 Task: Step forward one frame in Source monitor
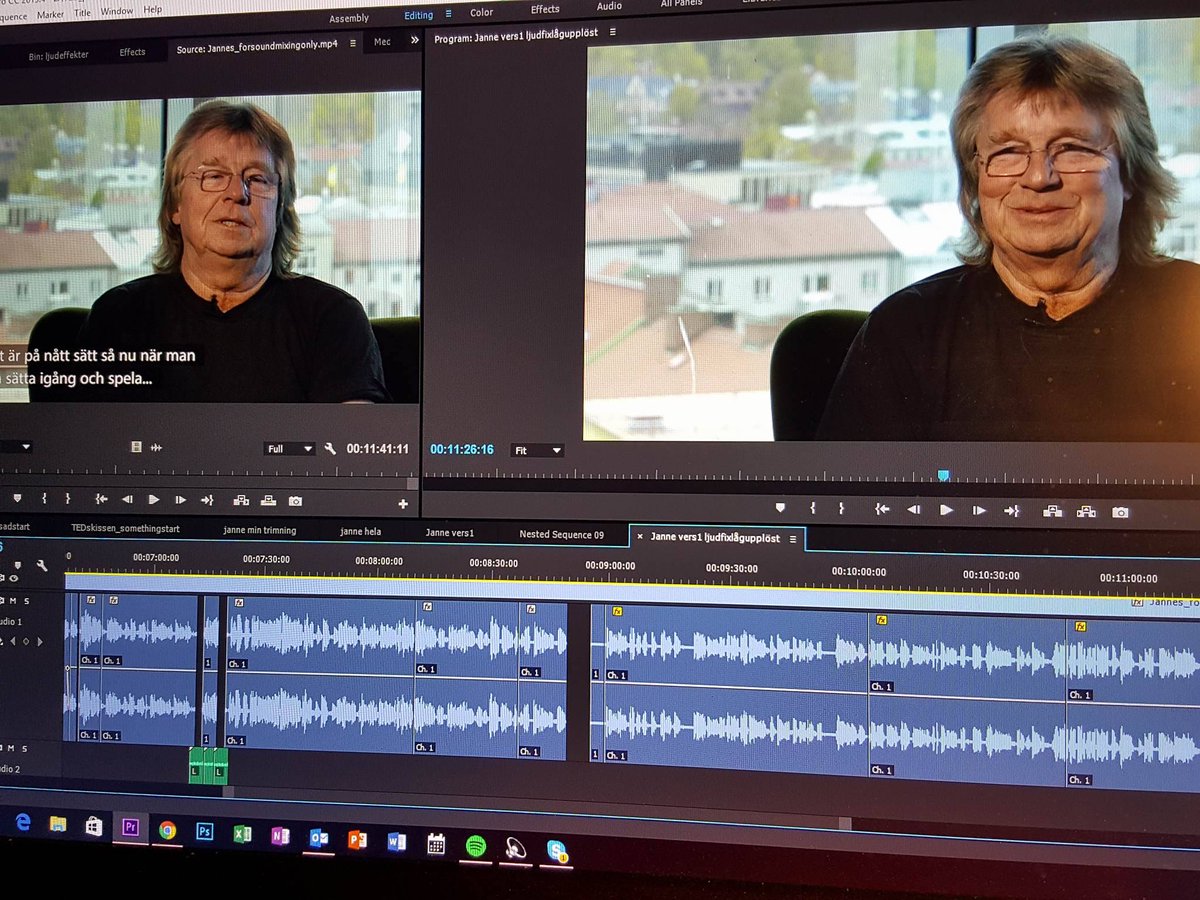(x=180, y=499)
